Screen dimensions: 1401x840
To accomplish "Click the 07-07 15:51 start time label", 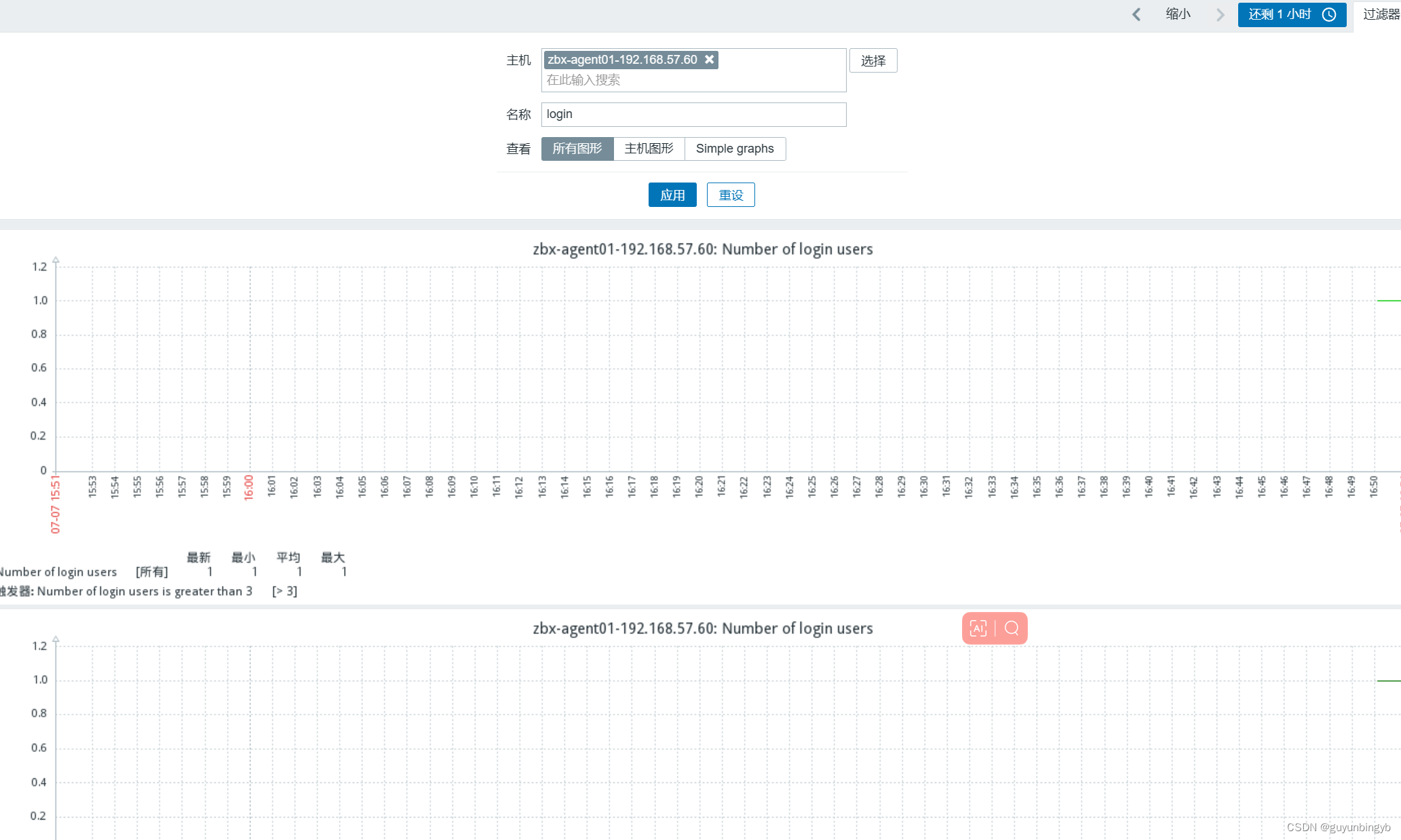I will tap(56, 504).
